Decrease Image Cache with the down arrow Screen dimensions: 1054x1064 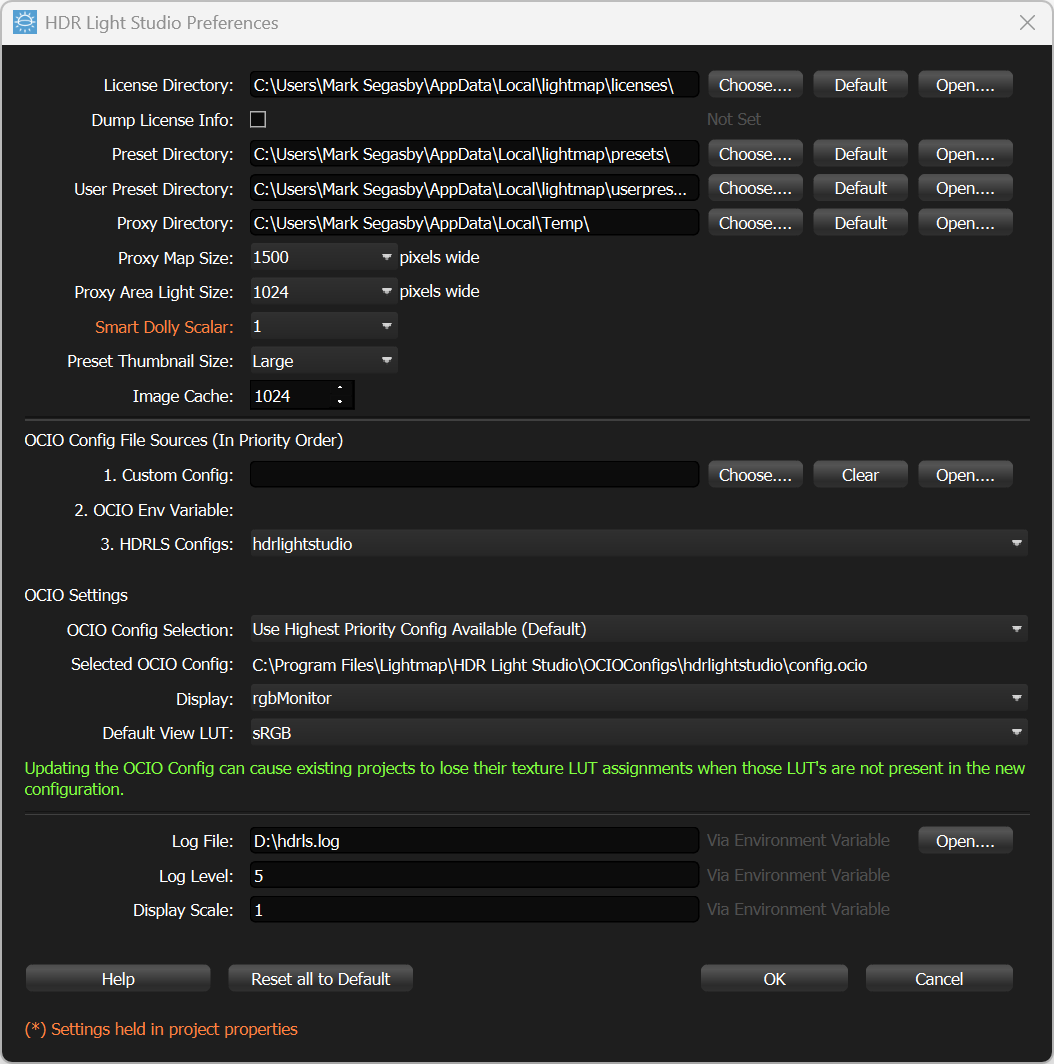(x=340, y=402)
